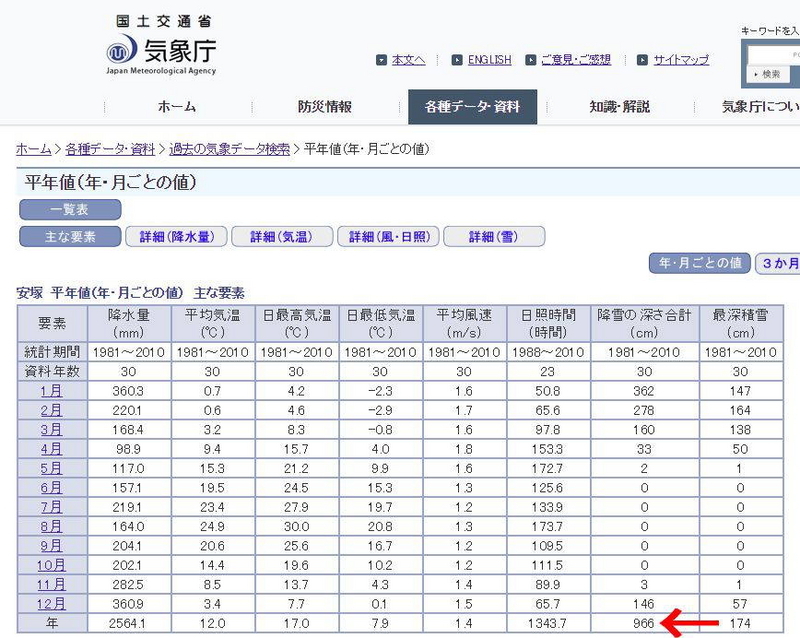The image size is (800, 638).
Task: Click the 平均風速 column header
Action: tap(464, 324)
